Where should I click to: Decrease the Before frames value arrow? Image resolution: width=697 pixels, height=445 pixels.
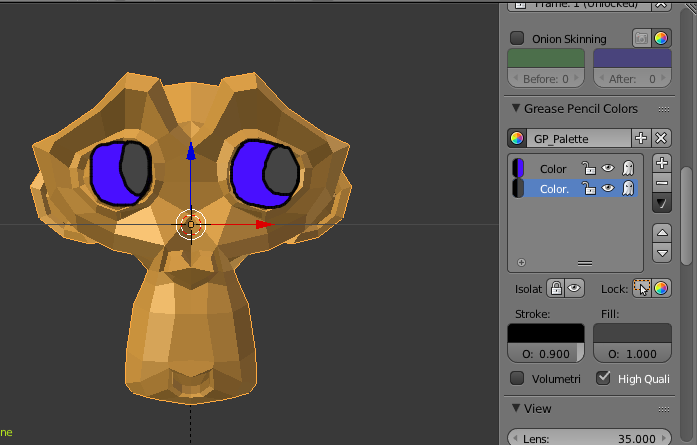(516, 78)
